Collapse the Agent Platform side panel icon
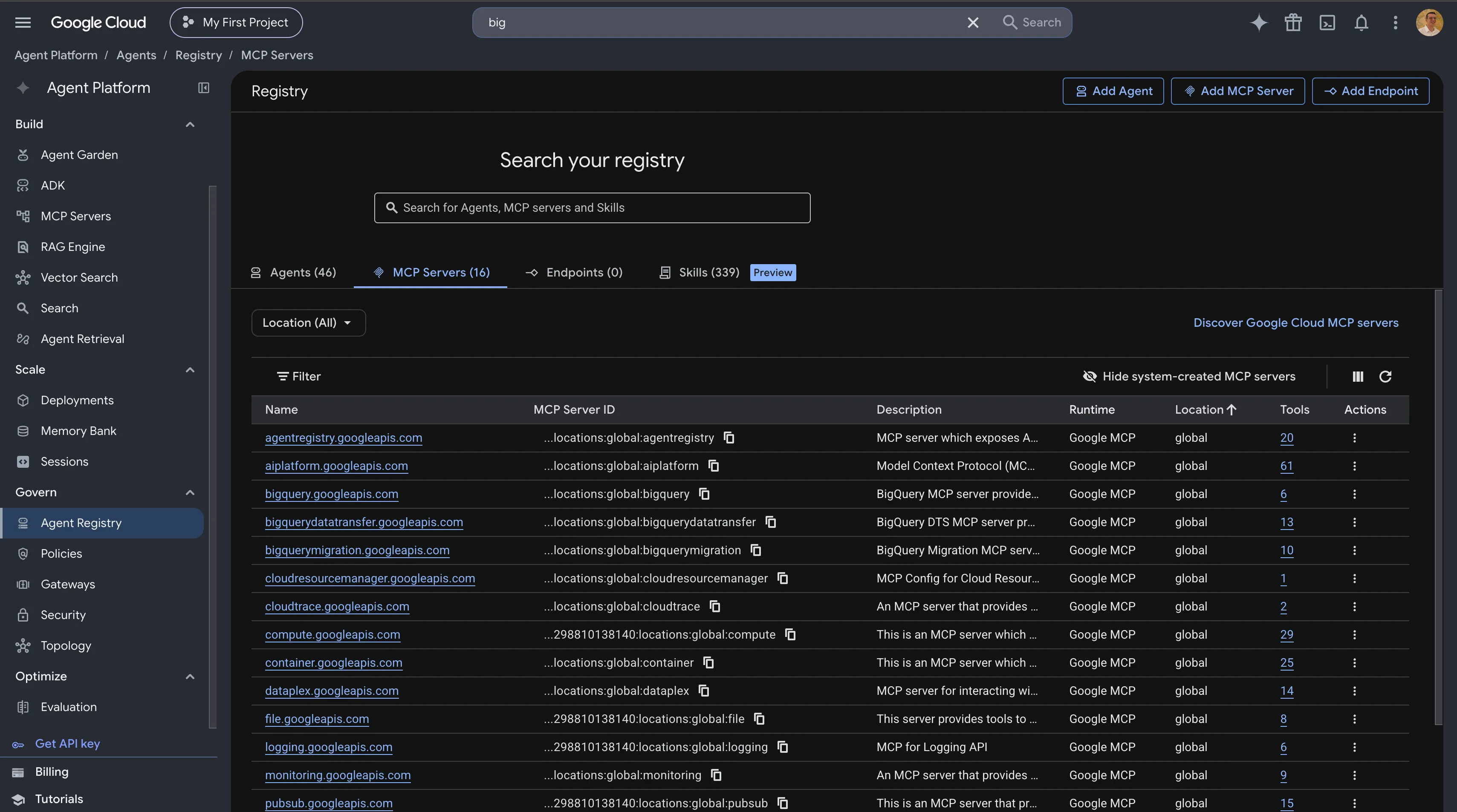 point(204,88)
